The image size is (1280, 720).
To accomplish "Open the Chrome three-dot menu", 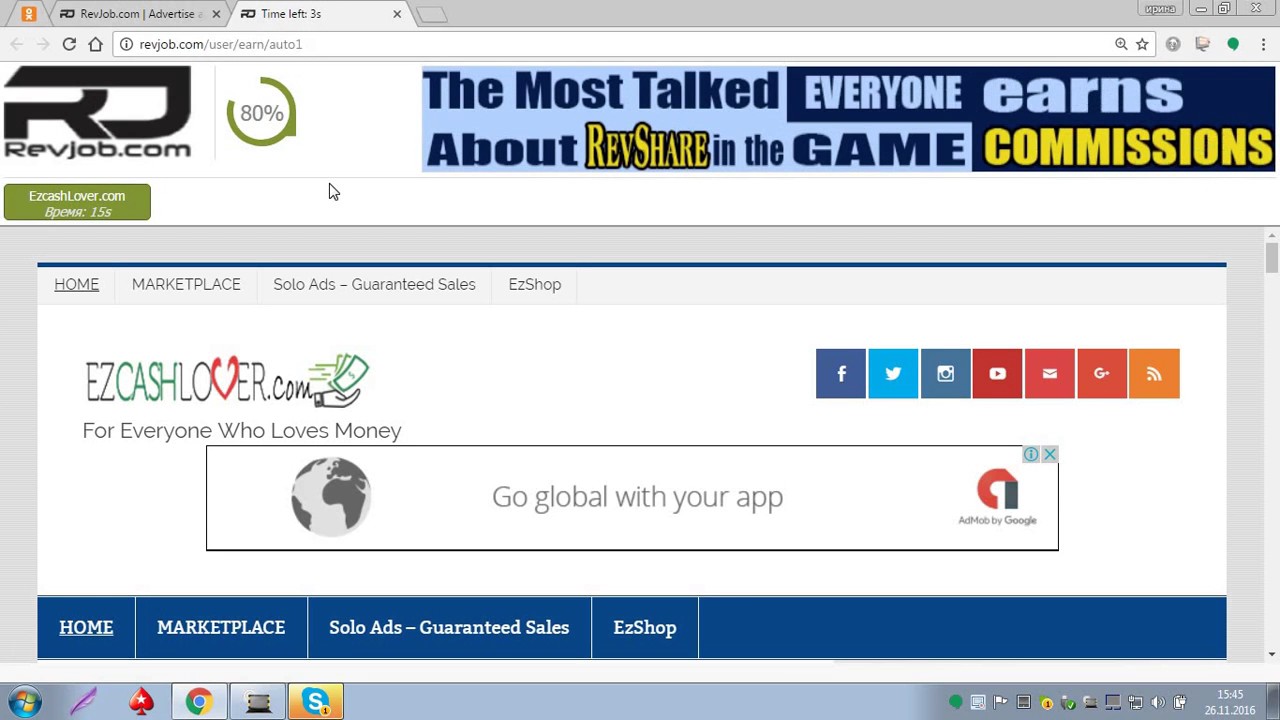I will 1263,44.
